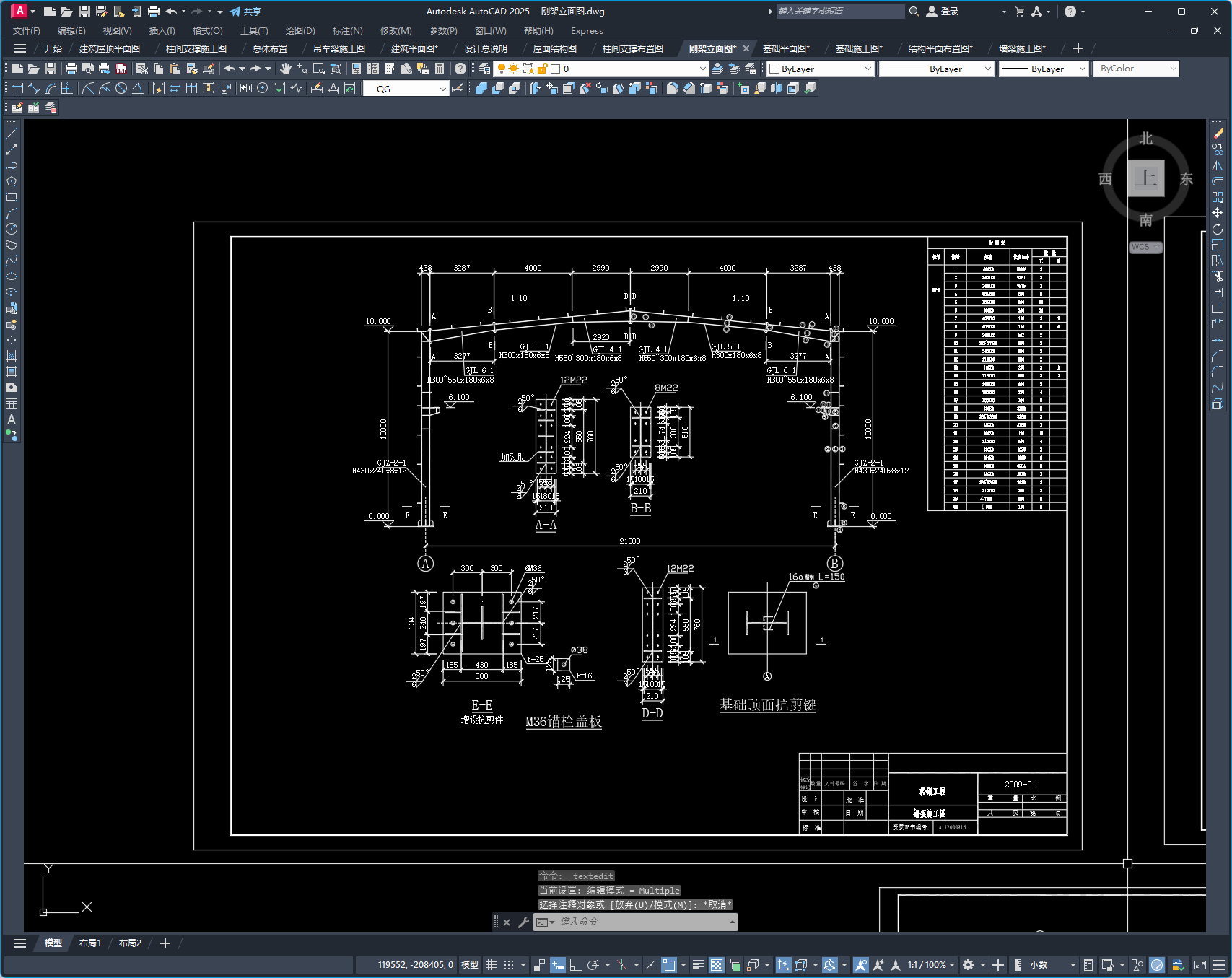Open Layer Properties Manager icon

[x=484, y=69]
